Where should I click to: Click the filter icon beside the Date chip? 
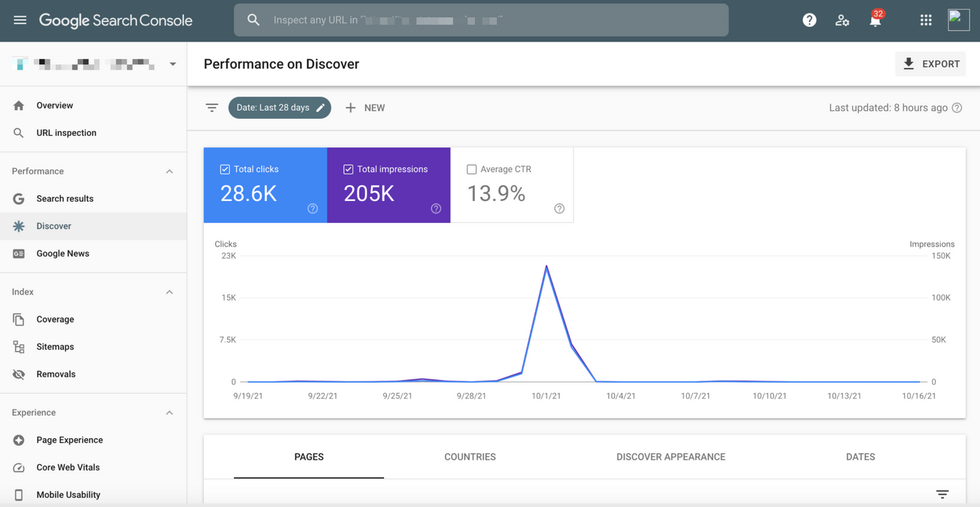coord(212,108)
